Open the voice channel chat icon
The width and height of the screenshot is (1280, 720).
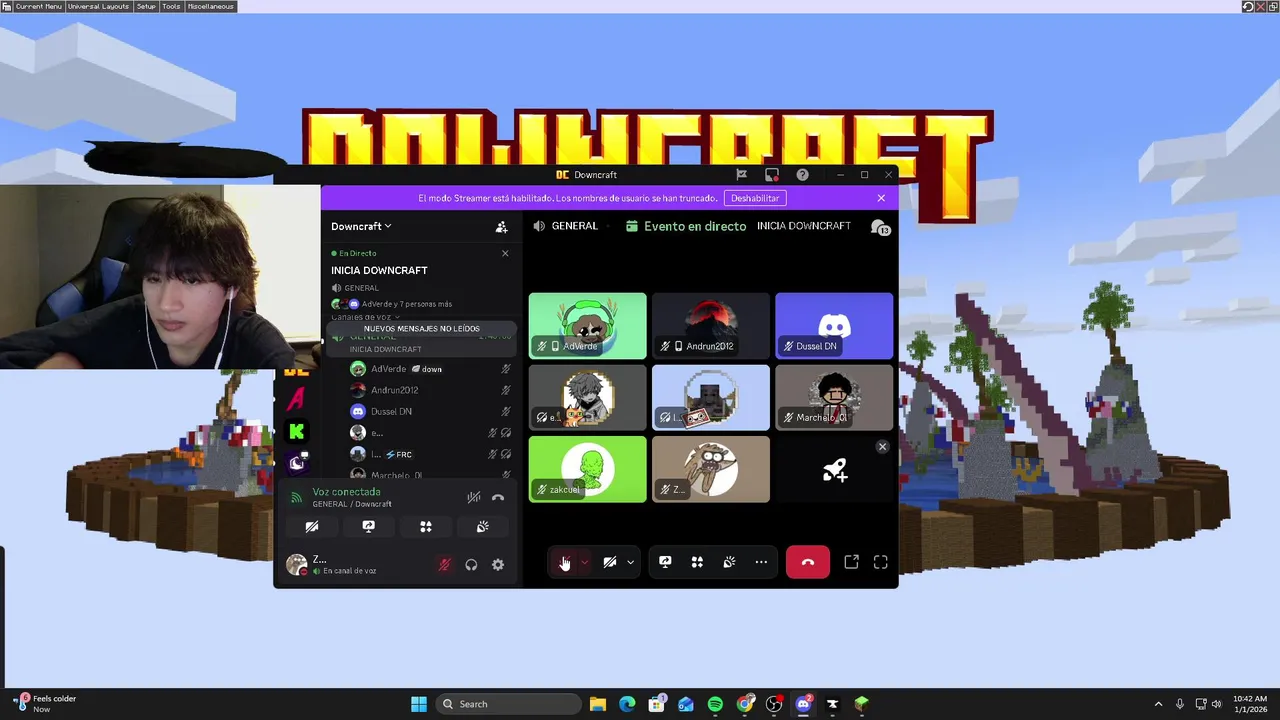pos(880,227)
